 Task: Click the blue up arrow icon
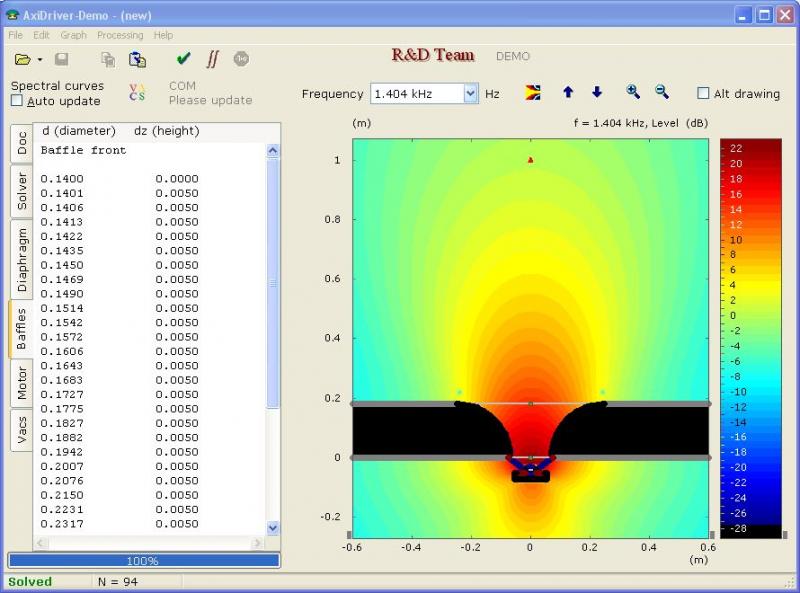click(568, 92)
